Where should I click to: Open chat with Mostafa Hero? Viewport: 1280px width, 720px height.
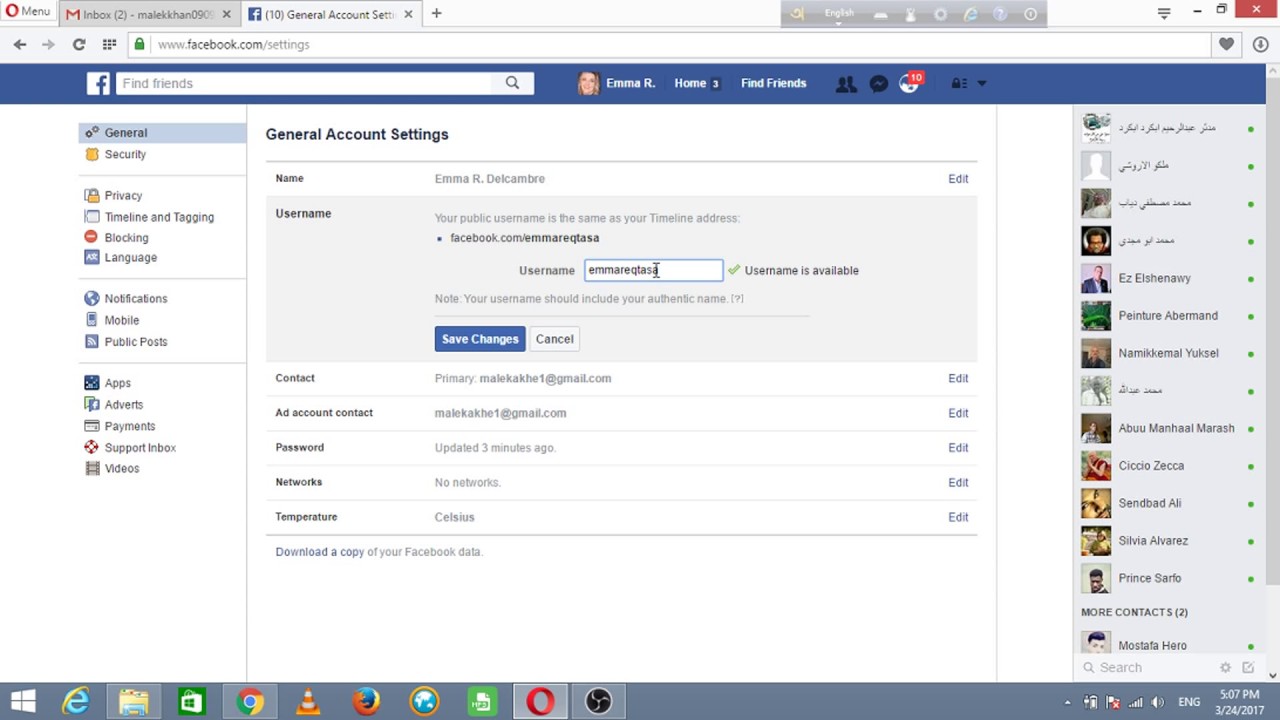(1168, 645)
